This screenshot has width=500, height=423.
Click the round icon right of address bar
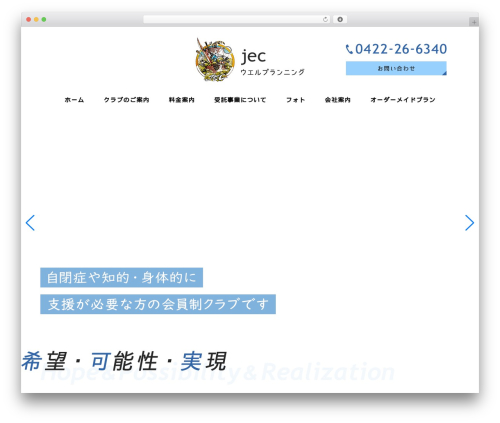tap(340, 20)
